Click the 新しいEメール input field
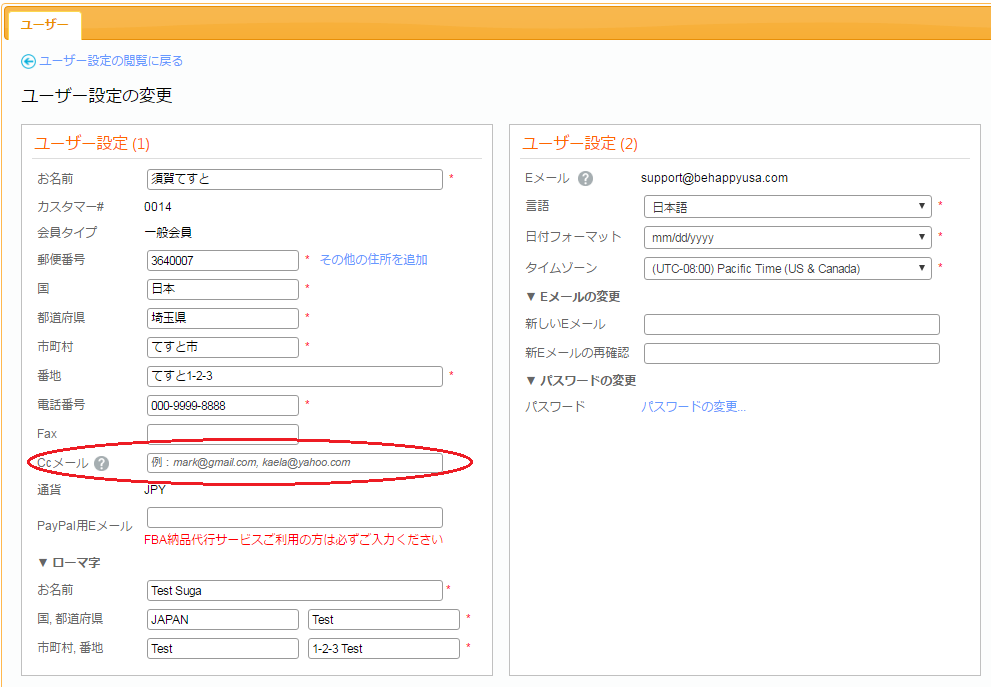The image size is (991, 687). coord(791,324)
